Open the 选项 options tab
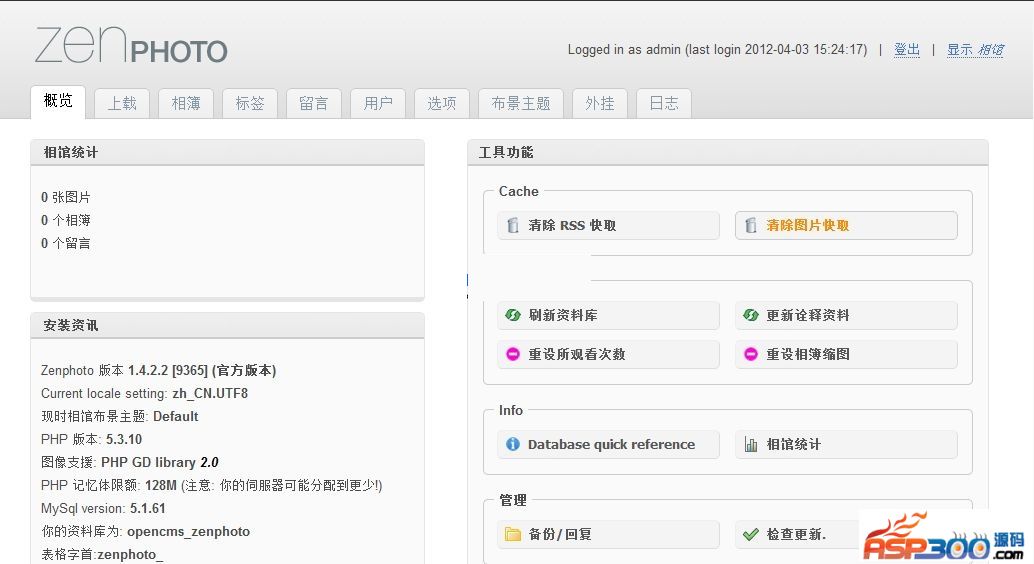 coord(442,103)
